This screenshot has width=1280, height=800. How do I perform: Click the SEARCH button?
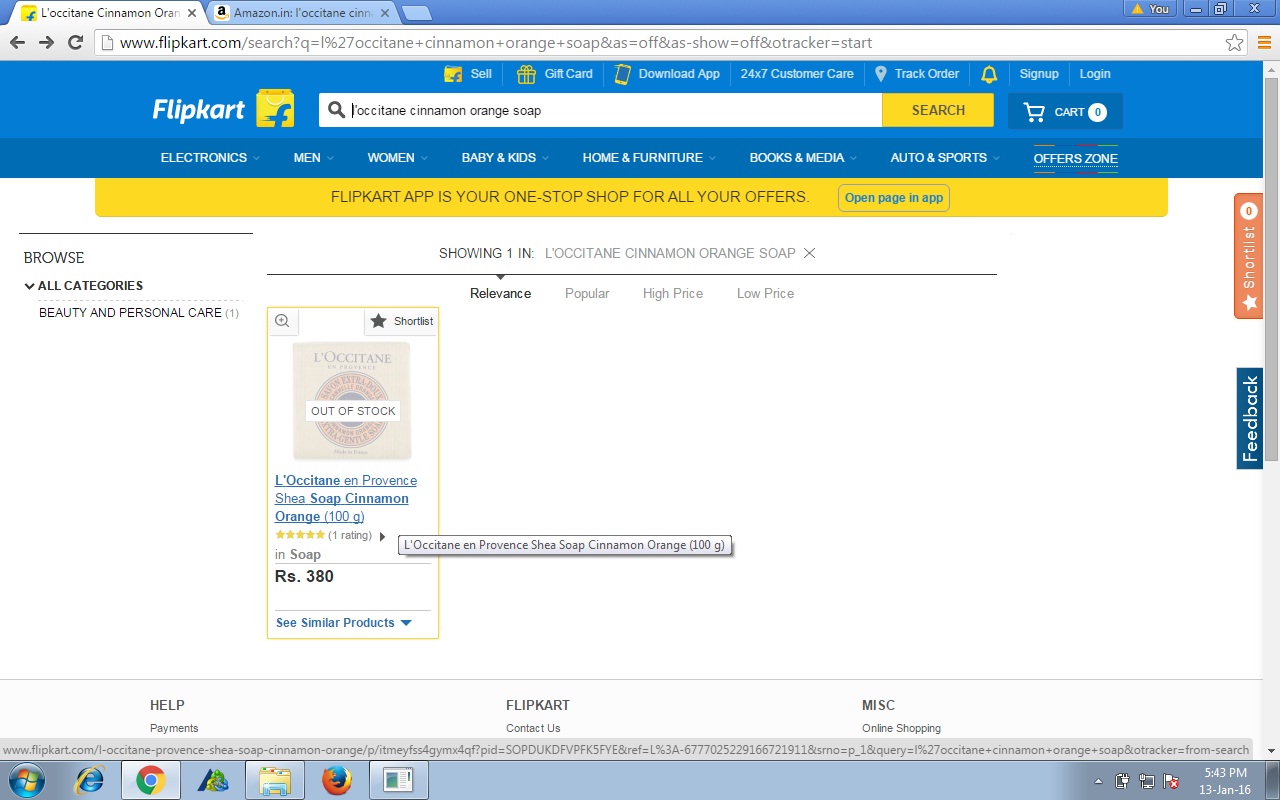coord(938,110)
